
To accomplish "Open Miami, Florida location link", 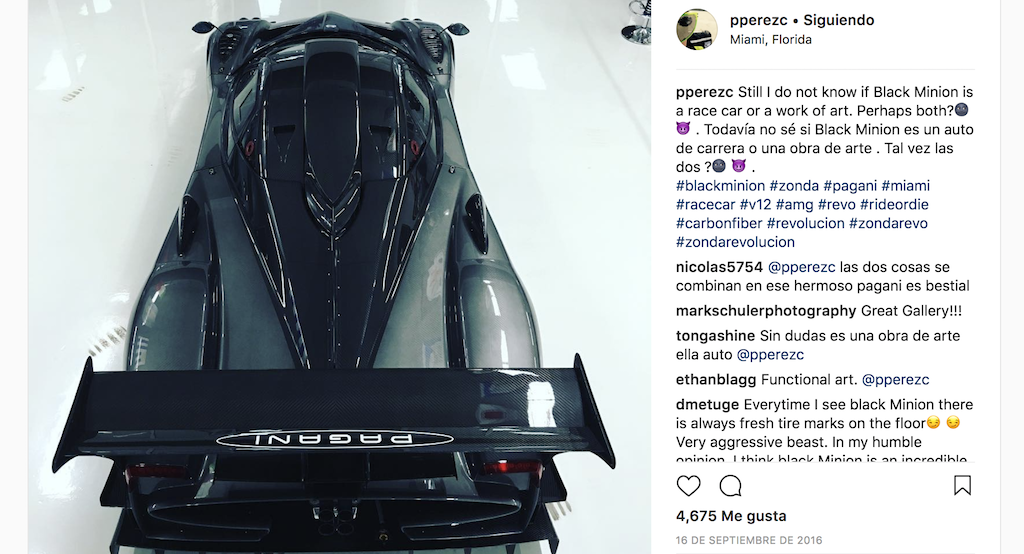I will point(771,40).
